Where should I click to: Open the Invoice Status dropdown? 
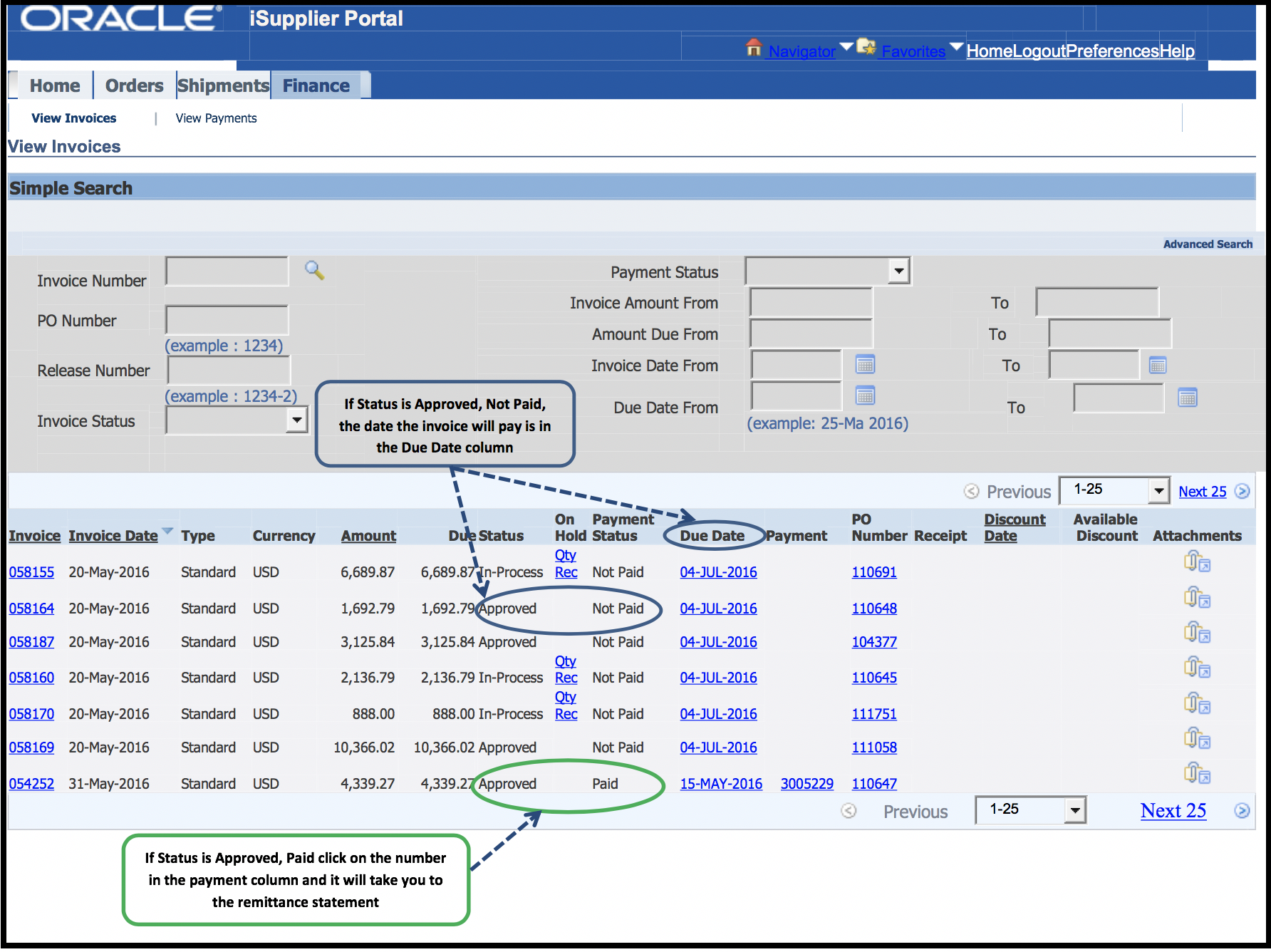click(x=237, y=420)
